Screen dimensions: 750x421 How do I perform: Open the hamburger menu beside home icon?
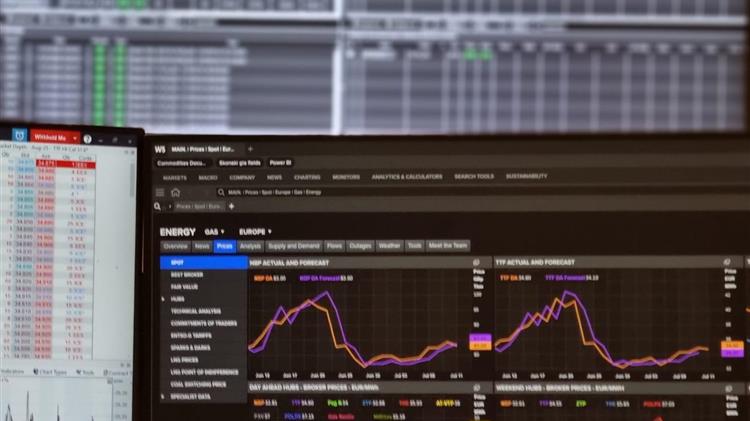click(160, 192)
